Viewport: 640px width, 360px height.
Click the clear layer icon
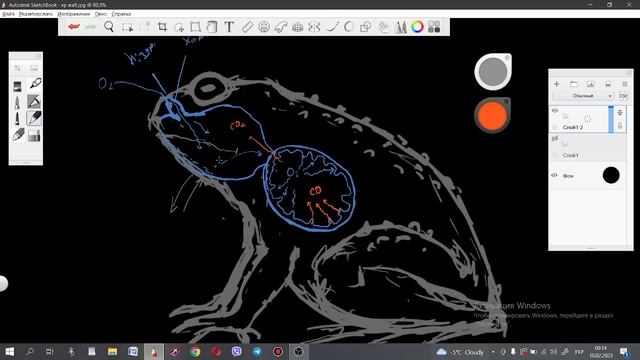[608, 84]
